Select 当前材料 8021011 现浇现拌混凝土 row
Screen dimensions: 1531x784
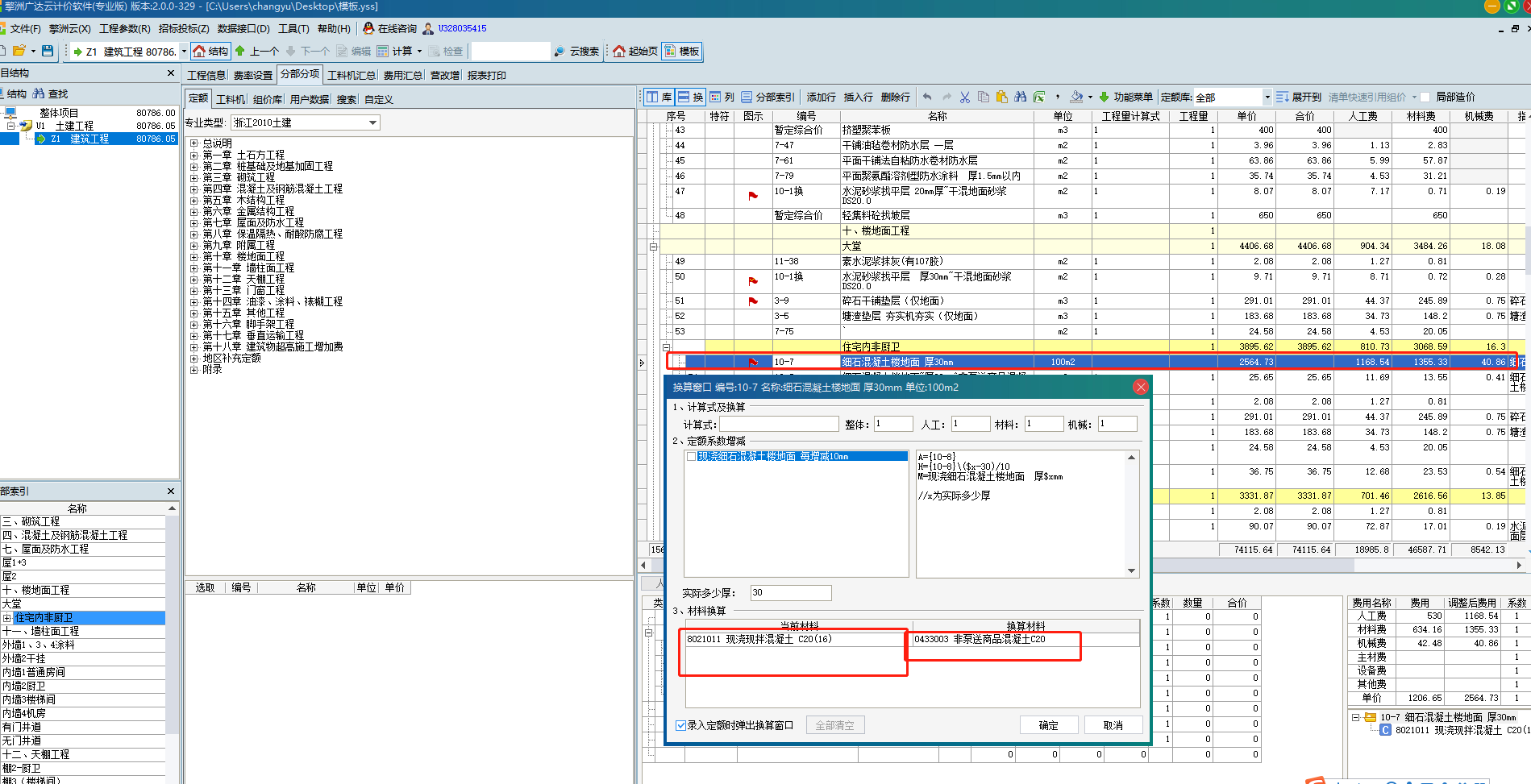tap(799, 639)
